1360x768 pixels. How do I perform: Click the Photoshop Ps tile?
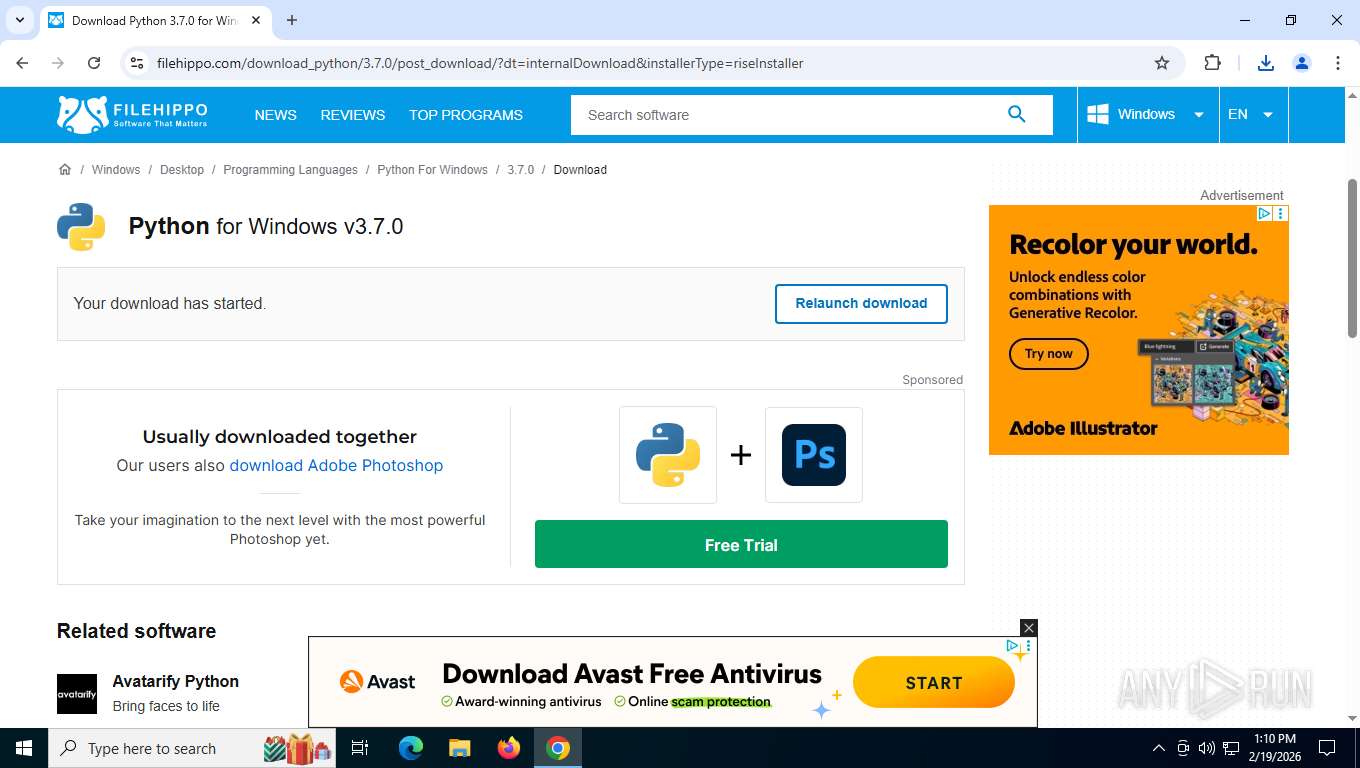pyautogui.click(x=814, y=455)
